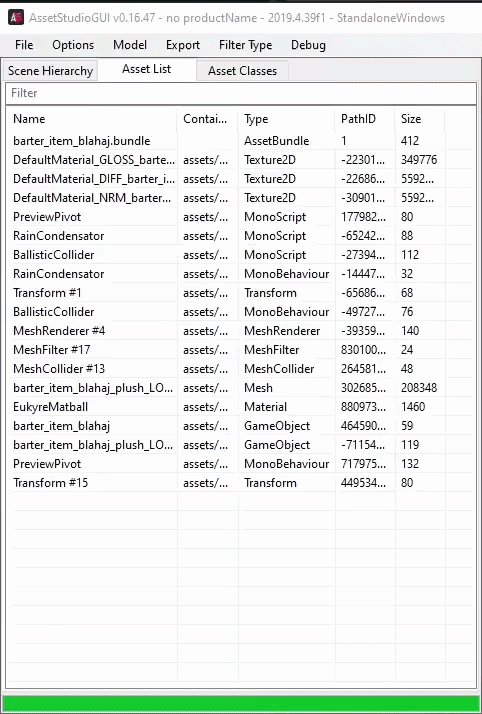Click the AssetStudio app icon in title bar

point(16,18)
